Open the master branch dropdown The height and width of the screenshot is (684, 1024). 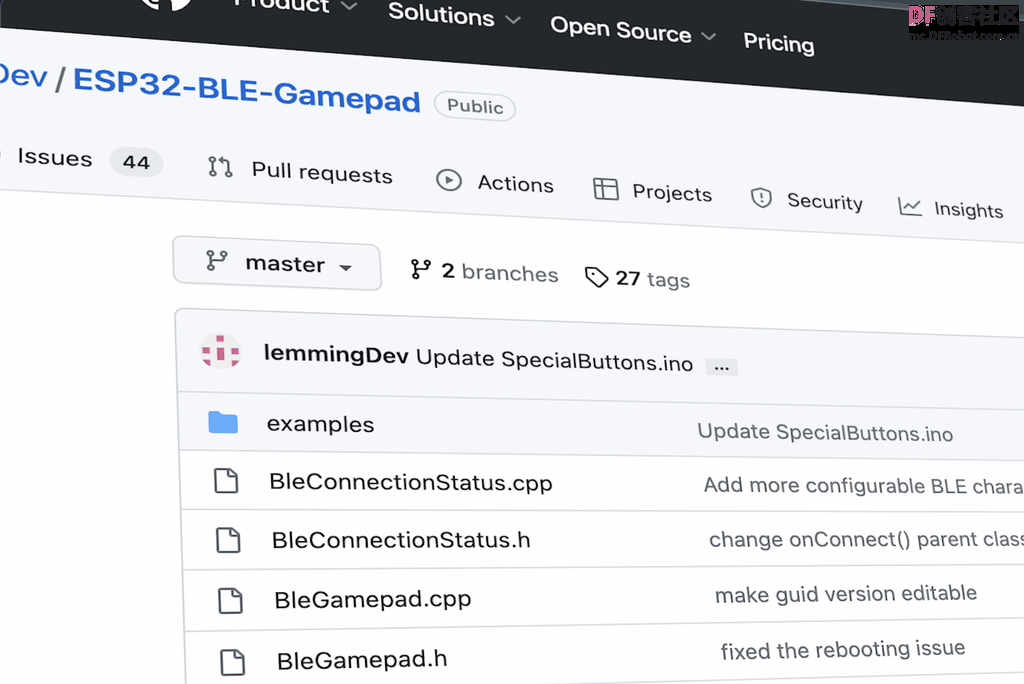(277, 263)
